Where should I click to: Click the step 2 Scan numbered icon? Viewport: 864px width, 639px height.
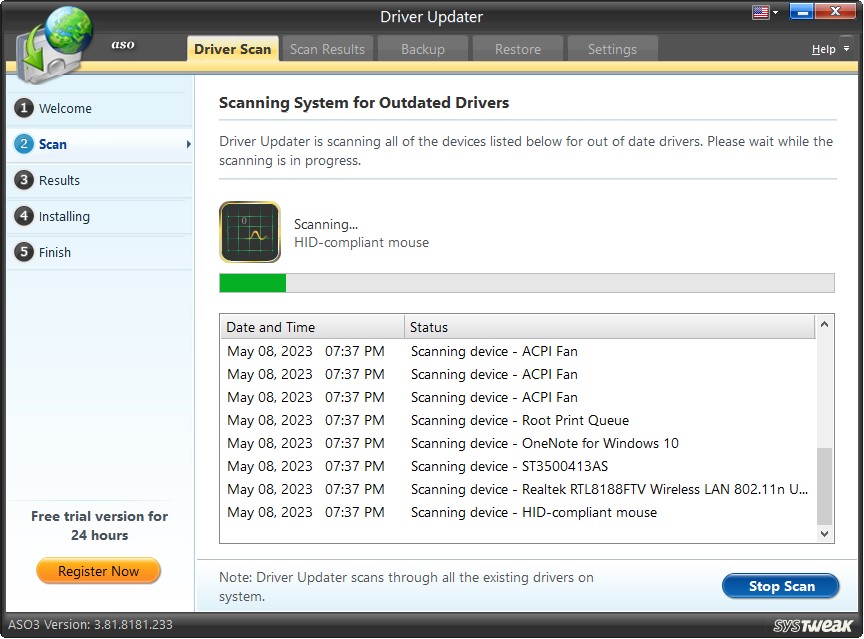coord(25,144)
